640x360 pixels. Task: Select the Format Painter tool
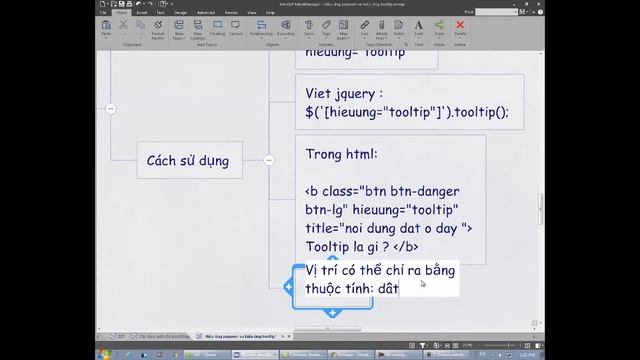click(158, 26)
